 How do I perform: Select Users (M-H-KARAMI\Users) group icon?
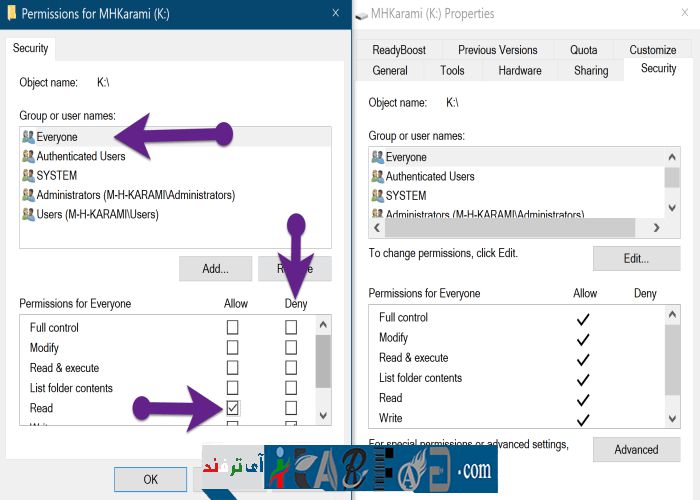[28, 214]
